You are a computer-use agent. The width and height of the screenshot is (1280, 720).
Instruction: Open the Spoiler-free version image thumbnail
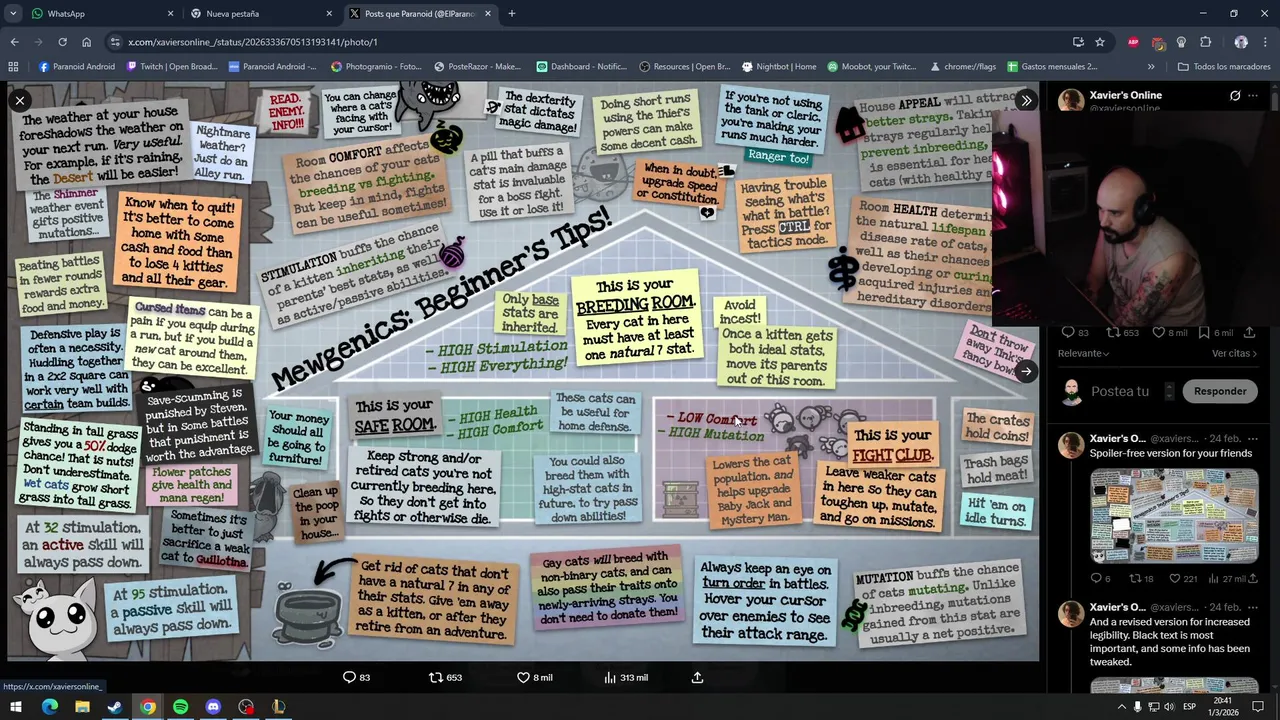coord(1174,517)
